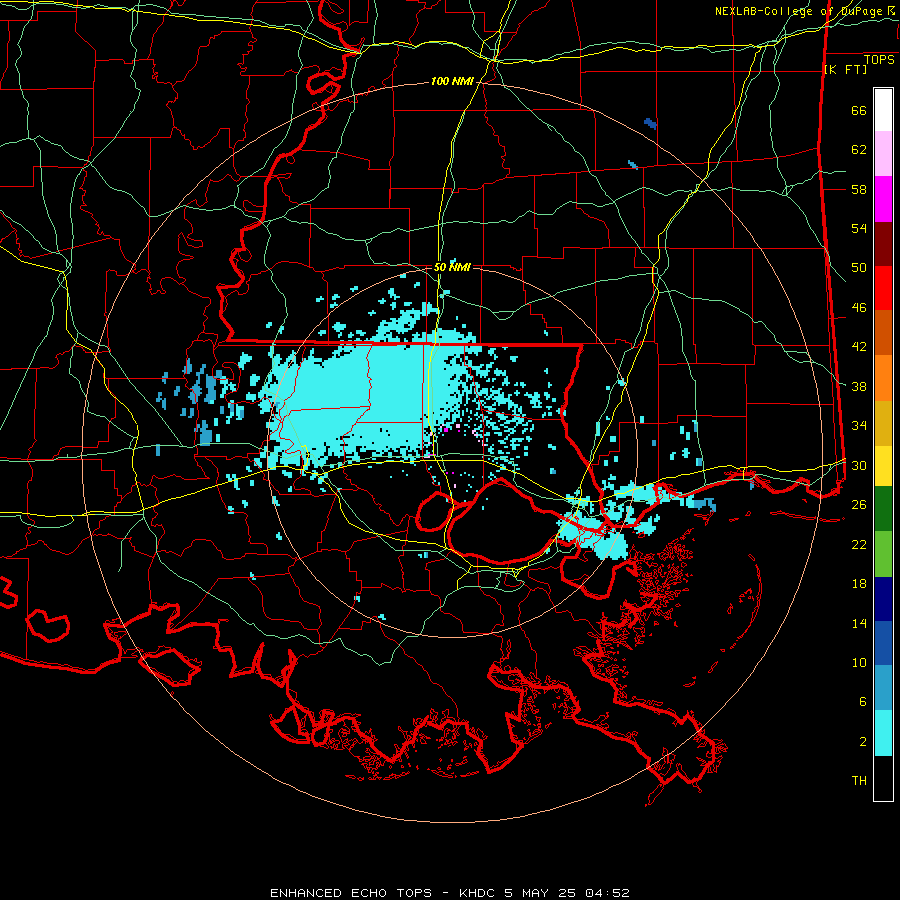Click the '04:52' timestamp in the caption
The image size is (900, 900).
607,893
